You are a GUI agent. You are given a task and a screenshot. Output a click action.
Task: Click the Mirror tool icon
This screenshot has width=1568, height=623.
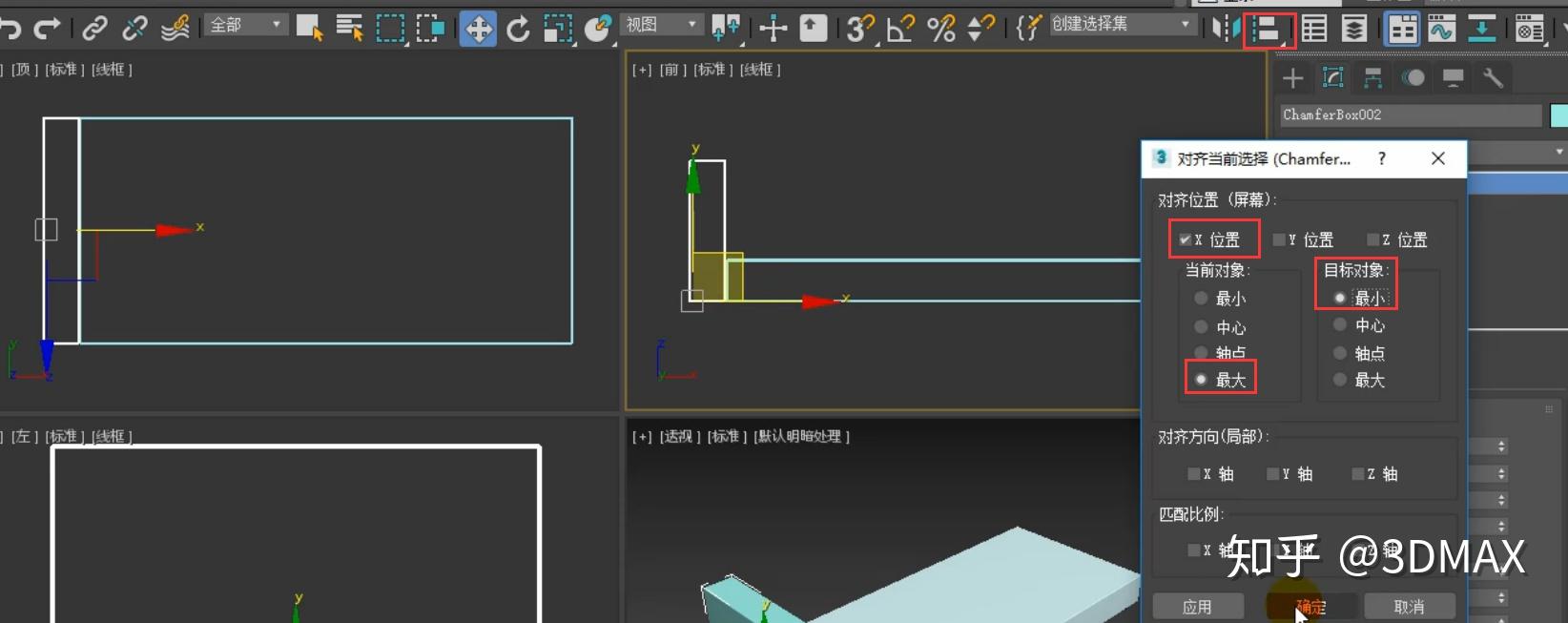point(1227,29)
